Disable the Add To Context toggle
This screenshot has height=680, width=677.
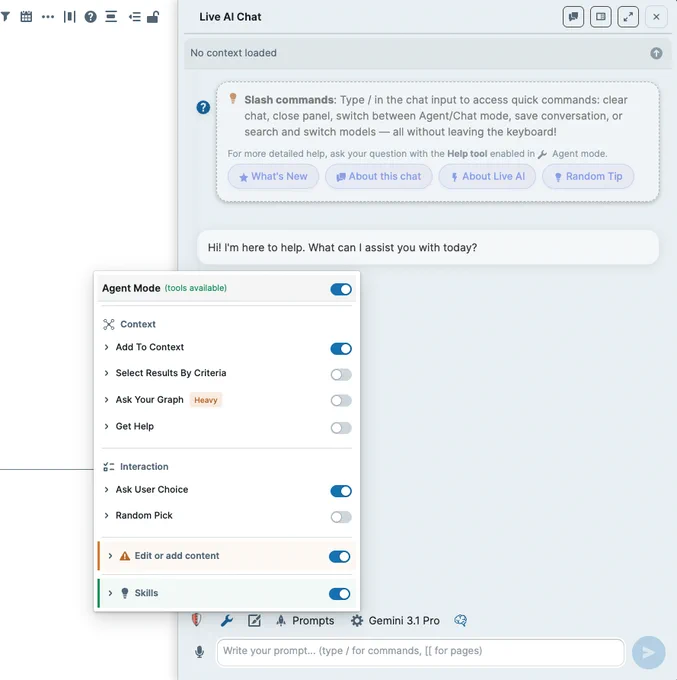point(341,349)
